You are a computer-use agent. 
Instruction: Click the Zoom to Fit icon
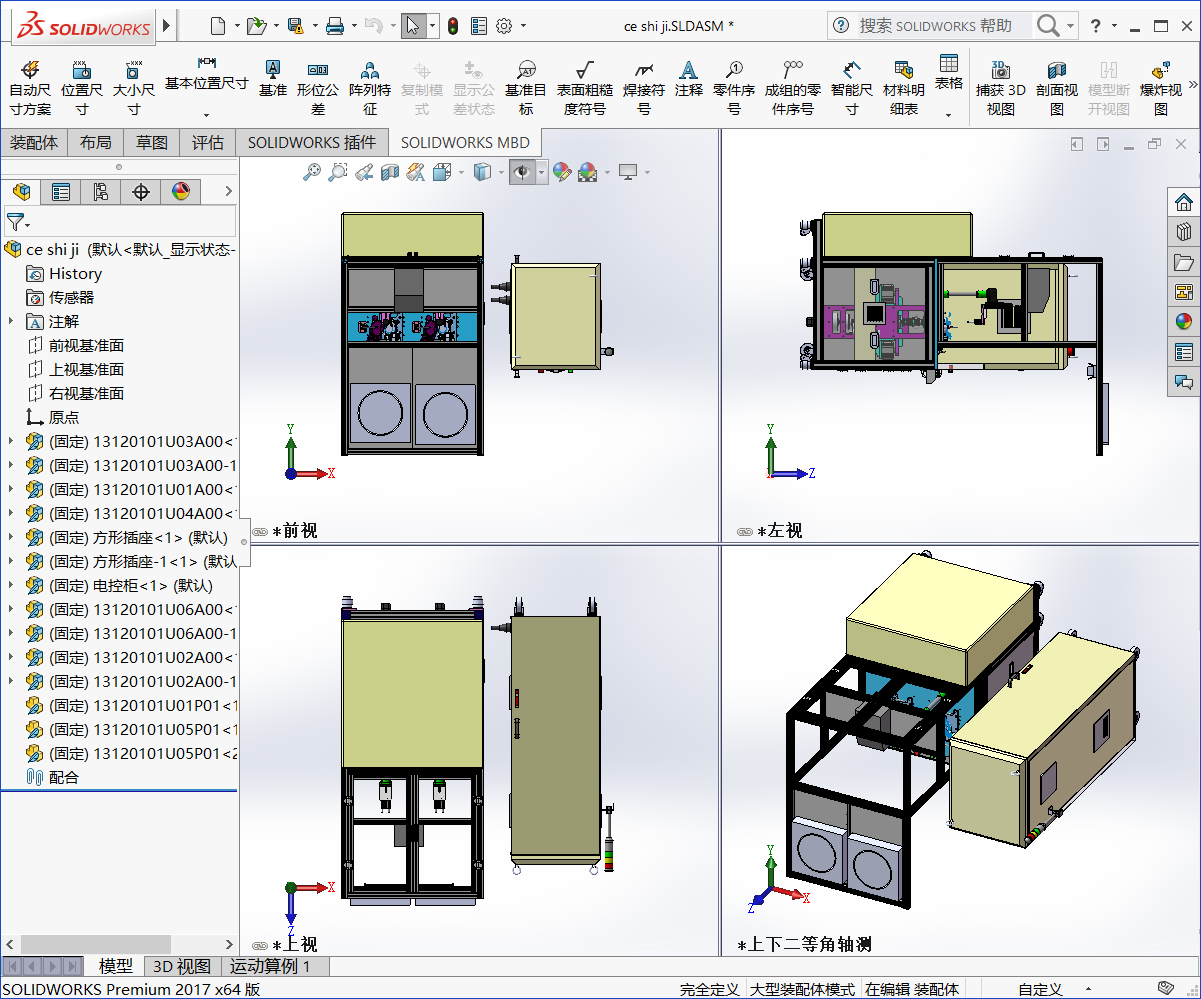coord(312,172)
